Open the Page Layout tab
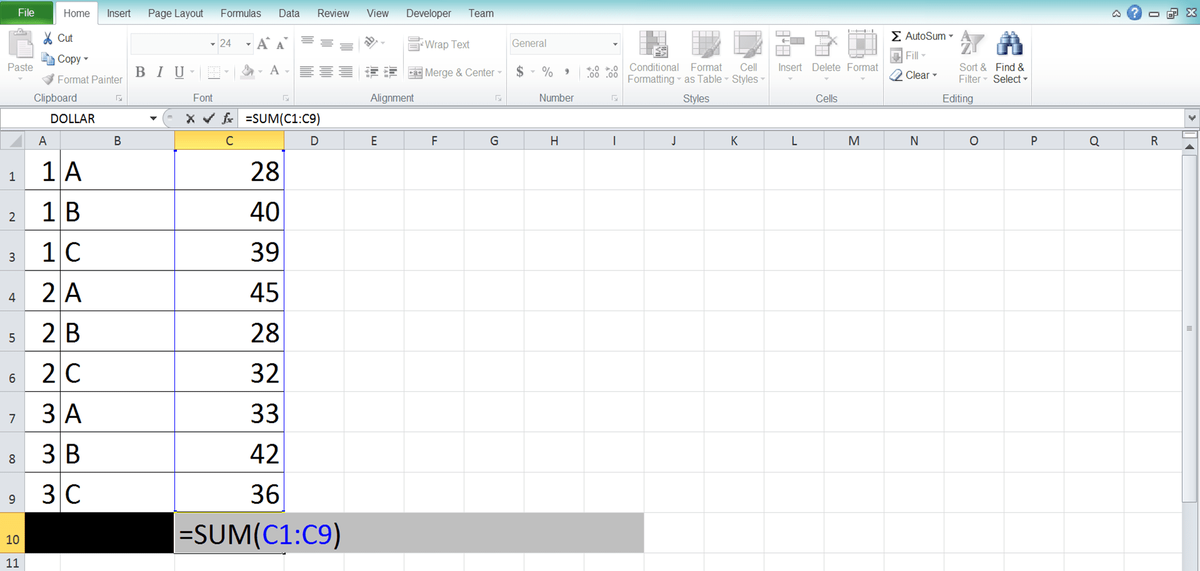Screen dimensions: 1200x571 (175, 13)
